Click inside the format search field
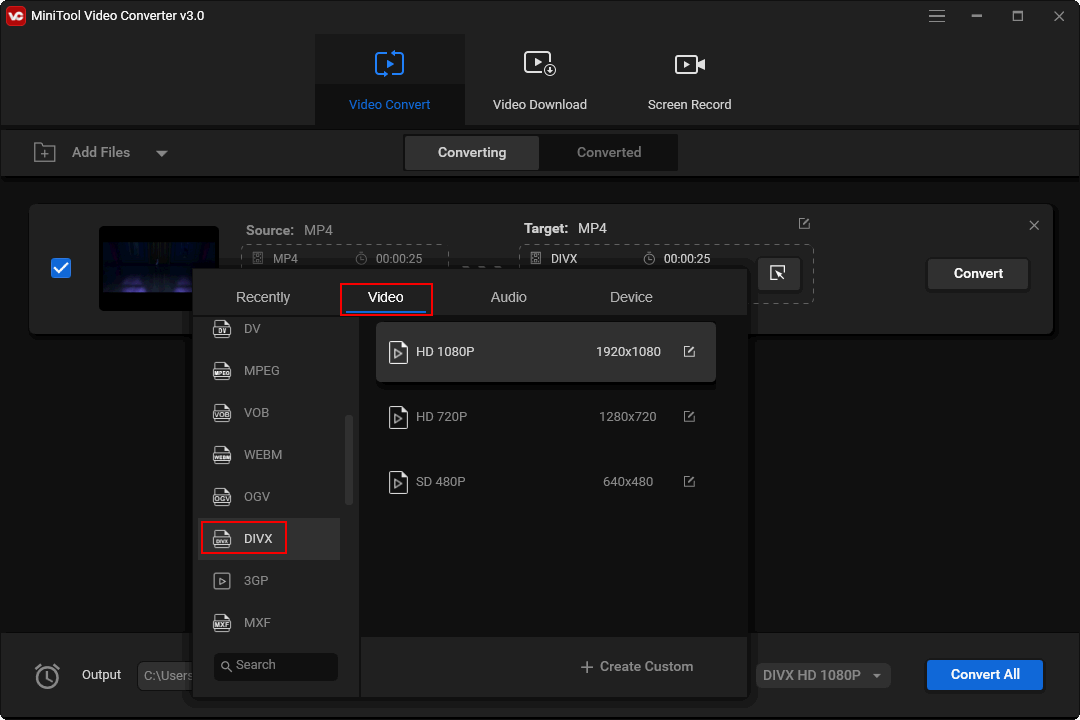 pyautogui.click(x=275, y=666)
